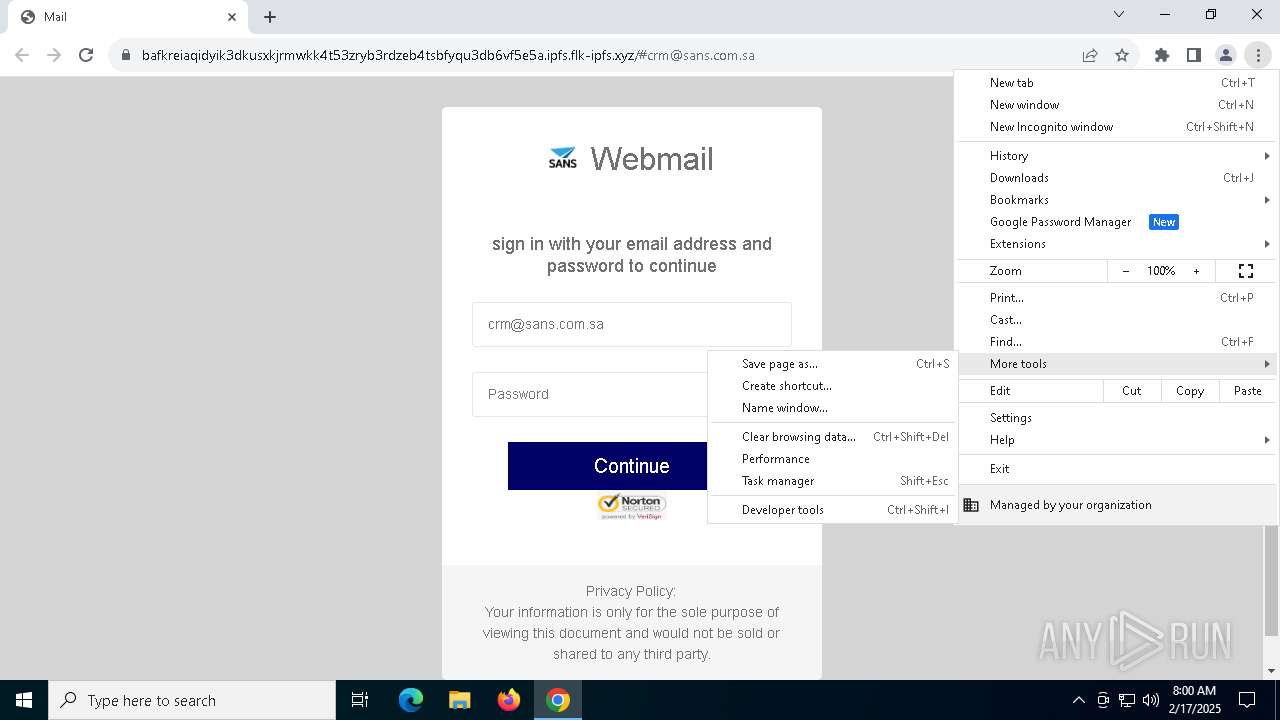Reload the page with the refresh icon
The width and height of the screenshot is (1280, 720).
[x=86, y=55]
